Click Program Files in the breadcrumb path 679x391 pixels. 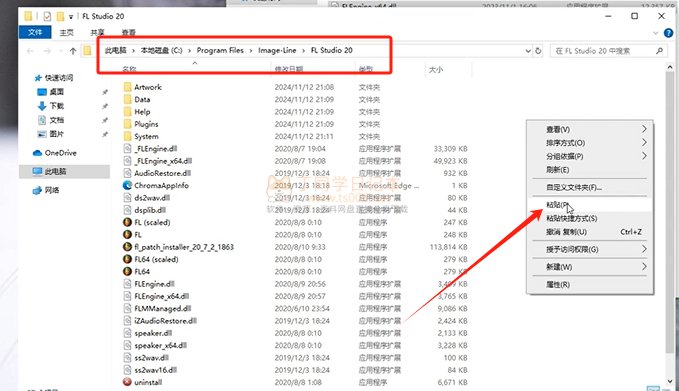pyautogui.click(x=220, y=50)
